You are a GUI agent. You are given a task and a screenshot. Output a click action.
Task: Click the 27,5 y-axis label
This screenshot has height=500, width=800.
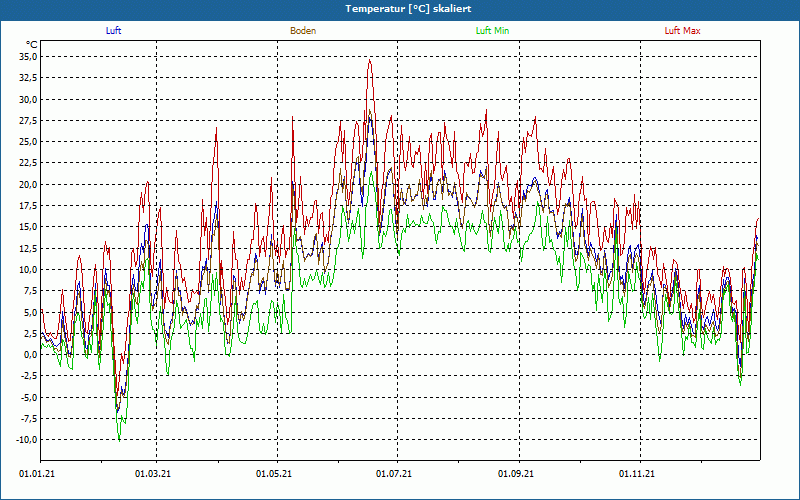coord(28,120)
